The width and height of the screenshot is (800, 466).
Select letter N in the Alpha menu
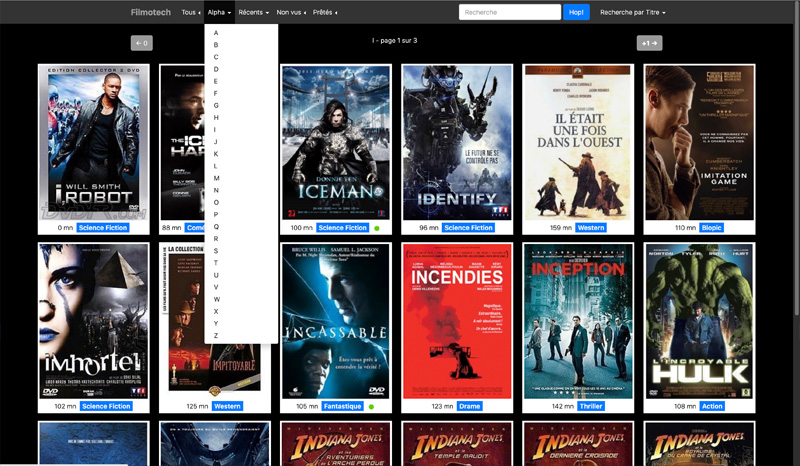[x=241, y=190]
